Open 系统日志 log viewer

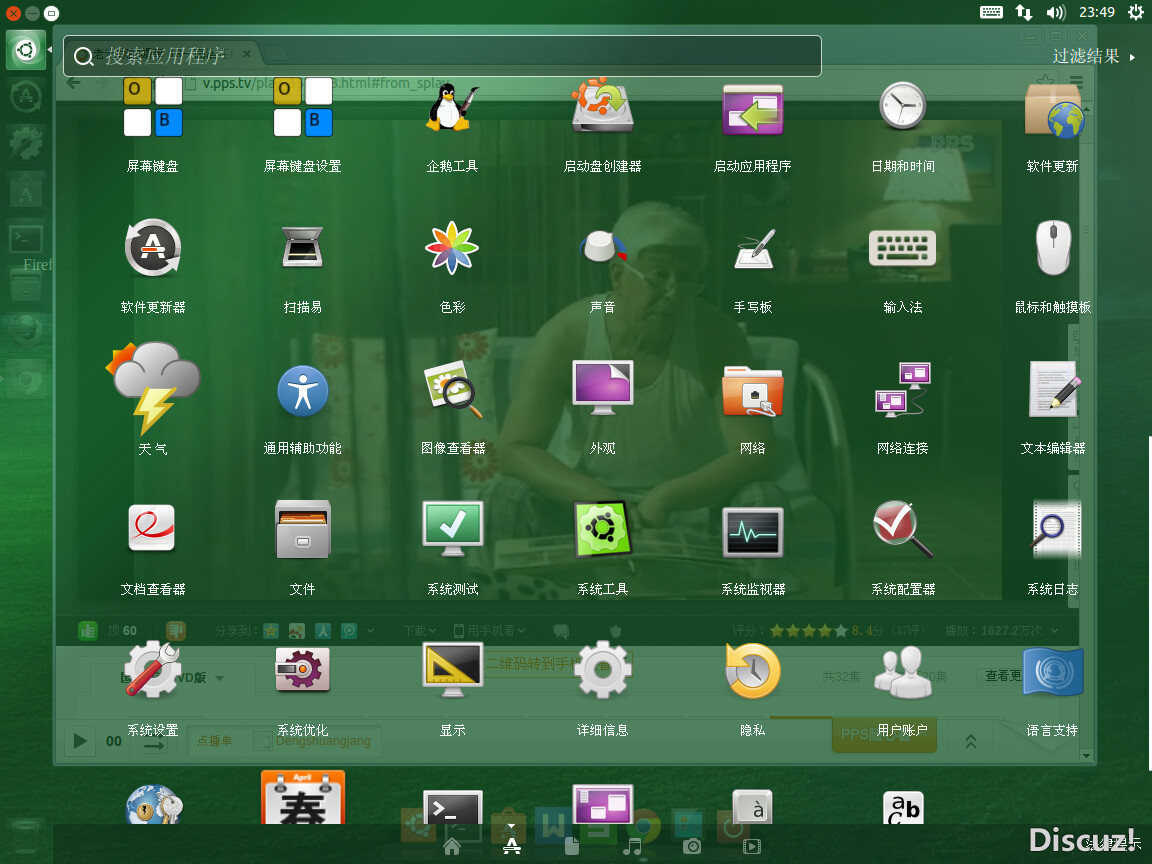[x=1055, y=529]
